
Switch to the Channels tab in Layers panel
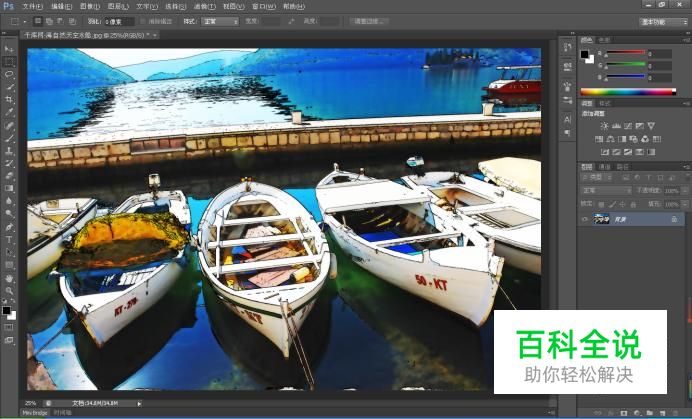pos(604,167)
